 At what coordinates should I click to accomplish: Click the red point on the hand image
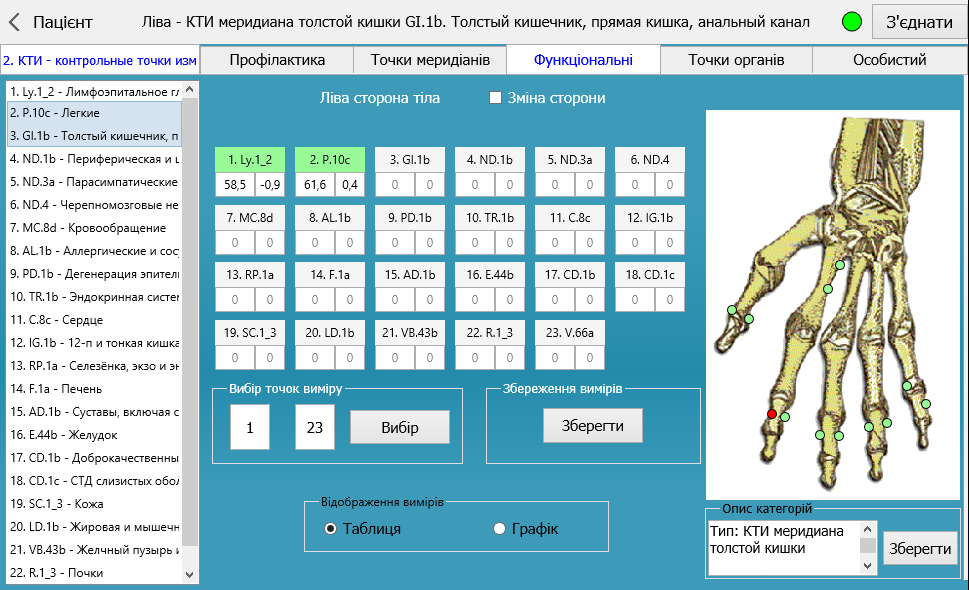[x=771, y=414]
